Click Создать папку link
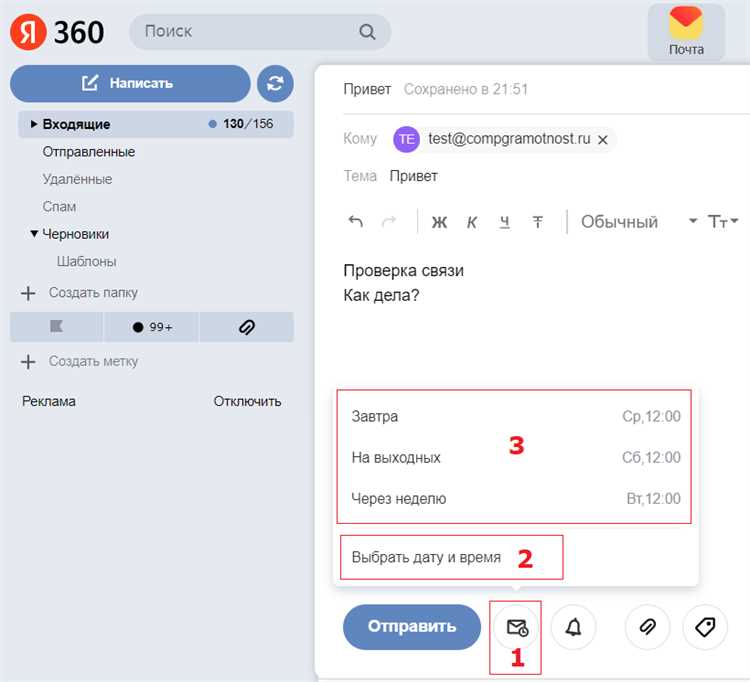This screenshot has height=682, width=750. tap(93, 293)
